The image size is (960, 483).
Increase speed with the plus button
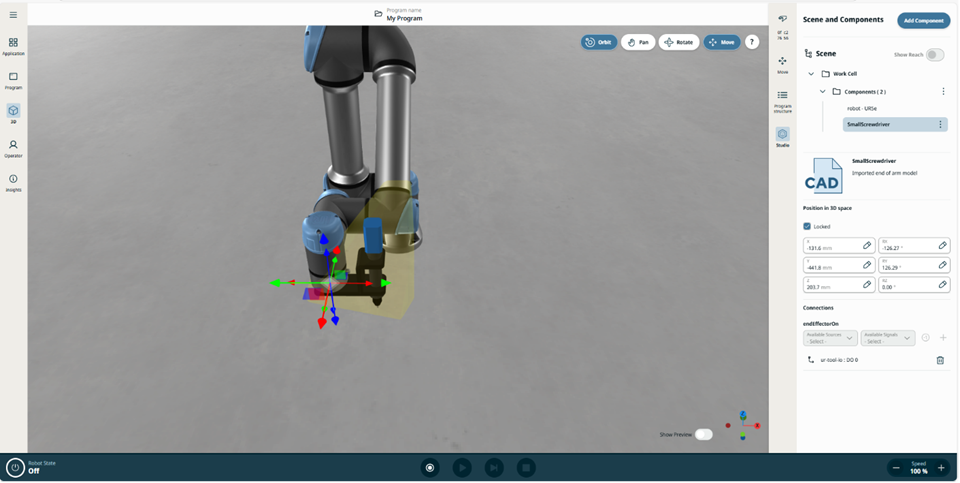pos(941,468)
